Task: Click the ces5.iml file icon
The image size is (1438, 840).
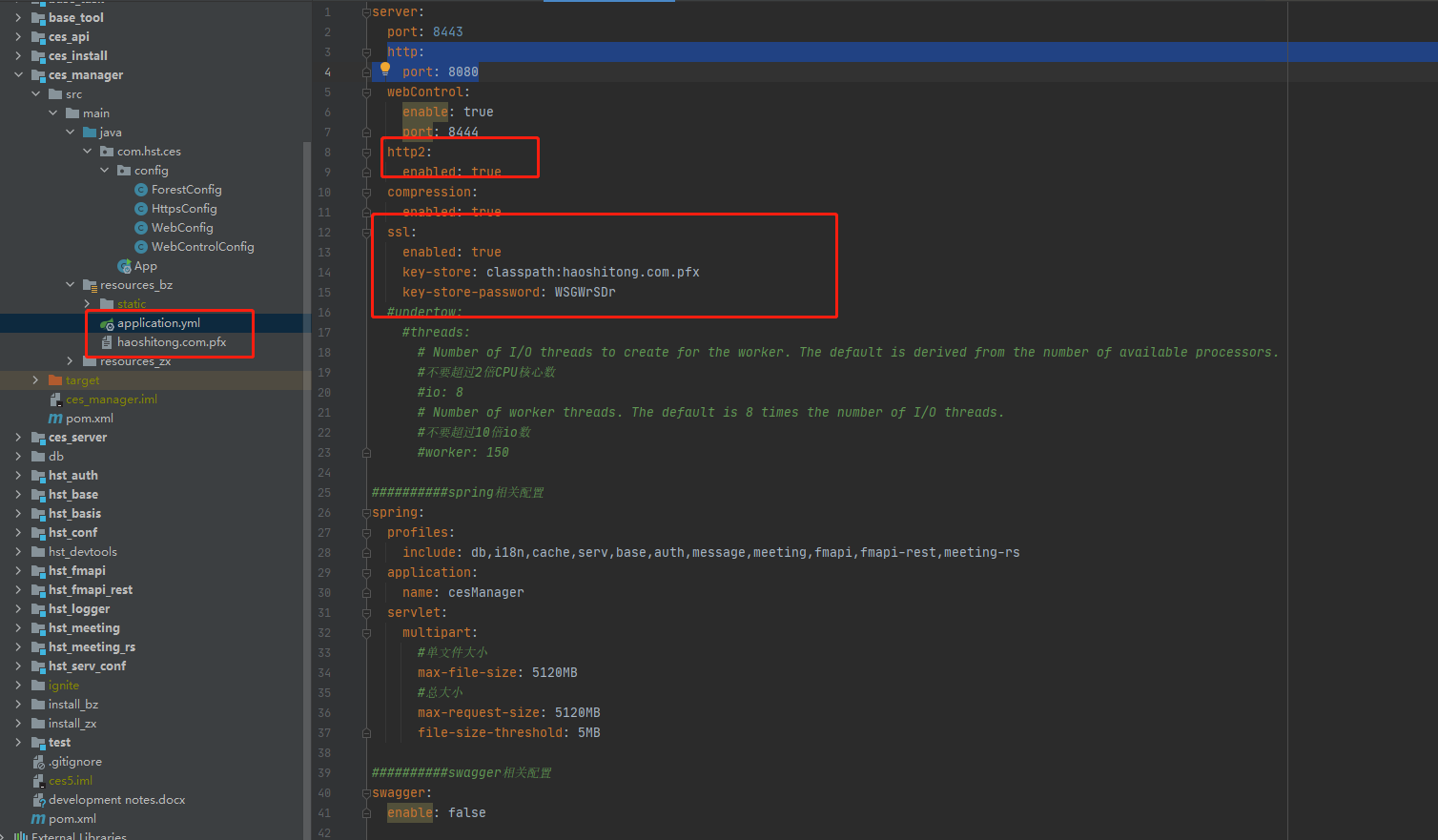Action: 38,781
